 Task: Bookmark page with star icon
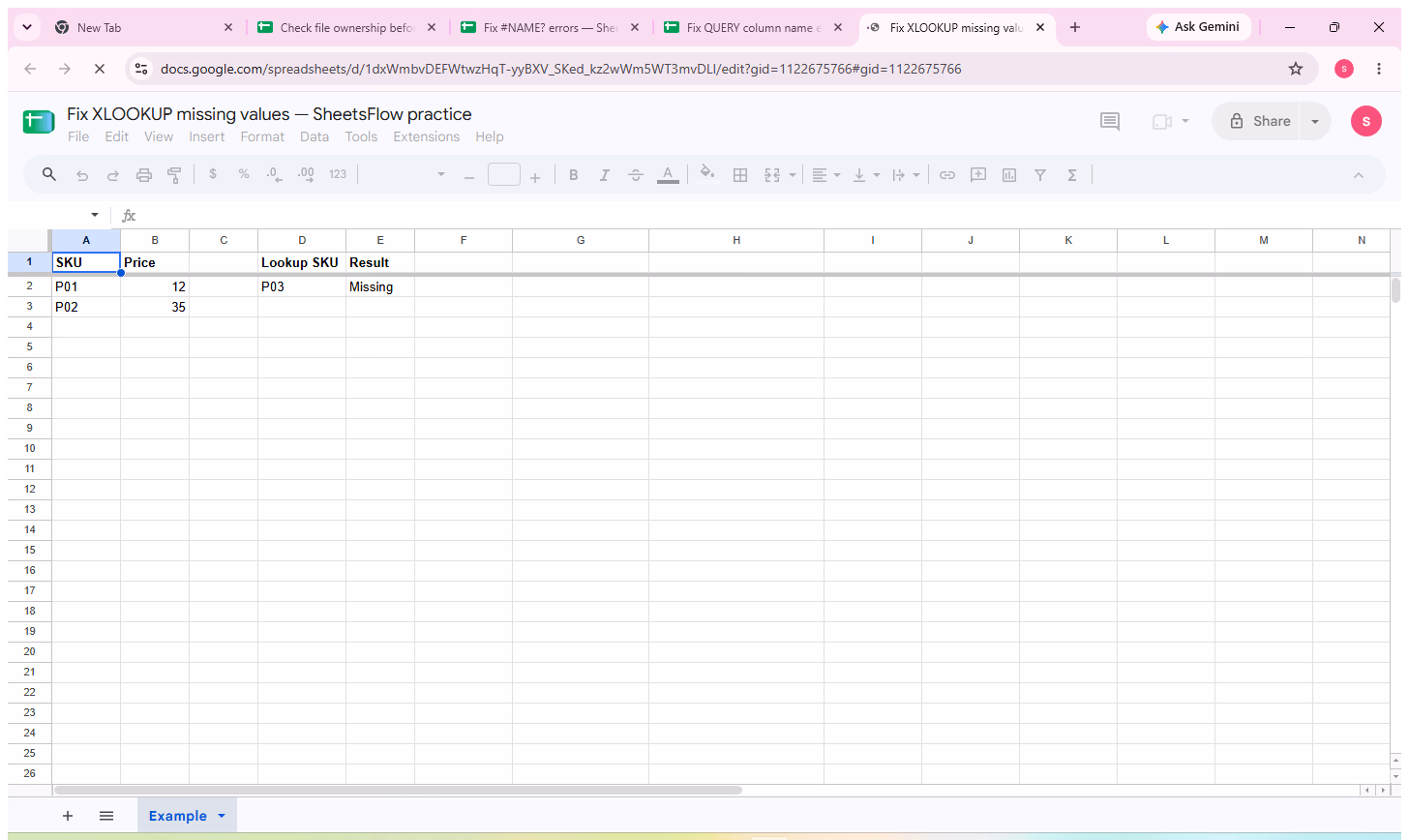coord(1296,69)
